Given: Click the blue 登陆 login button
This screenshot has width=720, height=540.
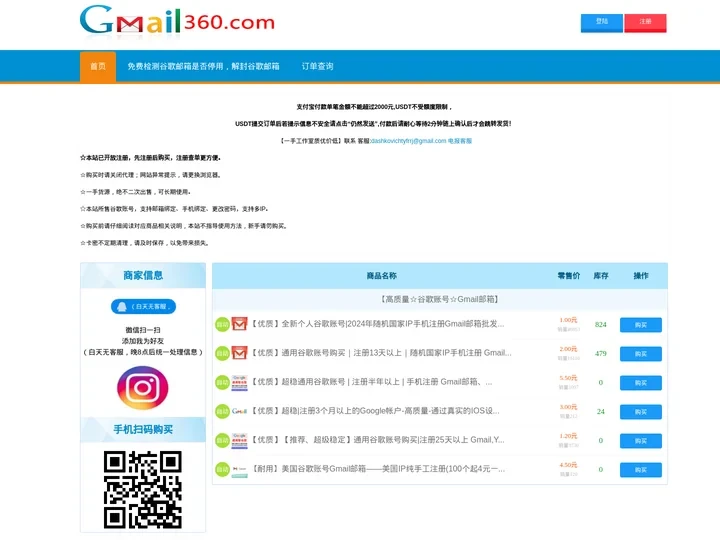Looking at the screenshot, I should [602, 22].
